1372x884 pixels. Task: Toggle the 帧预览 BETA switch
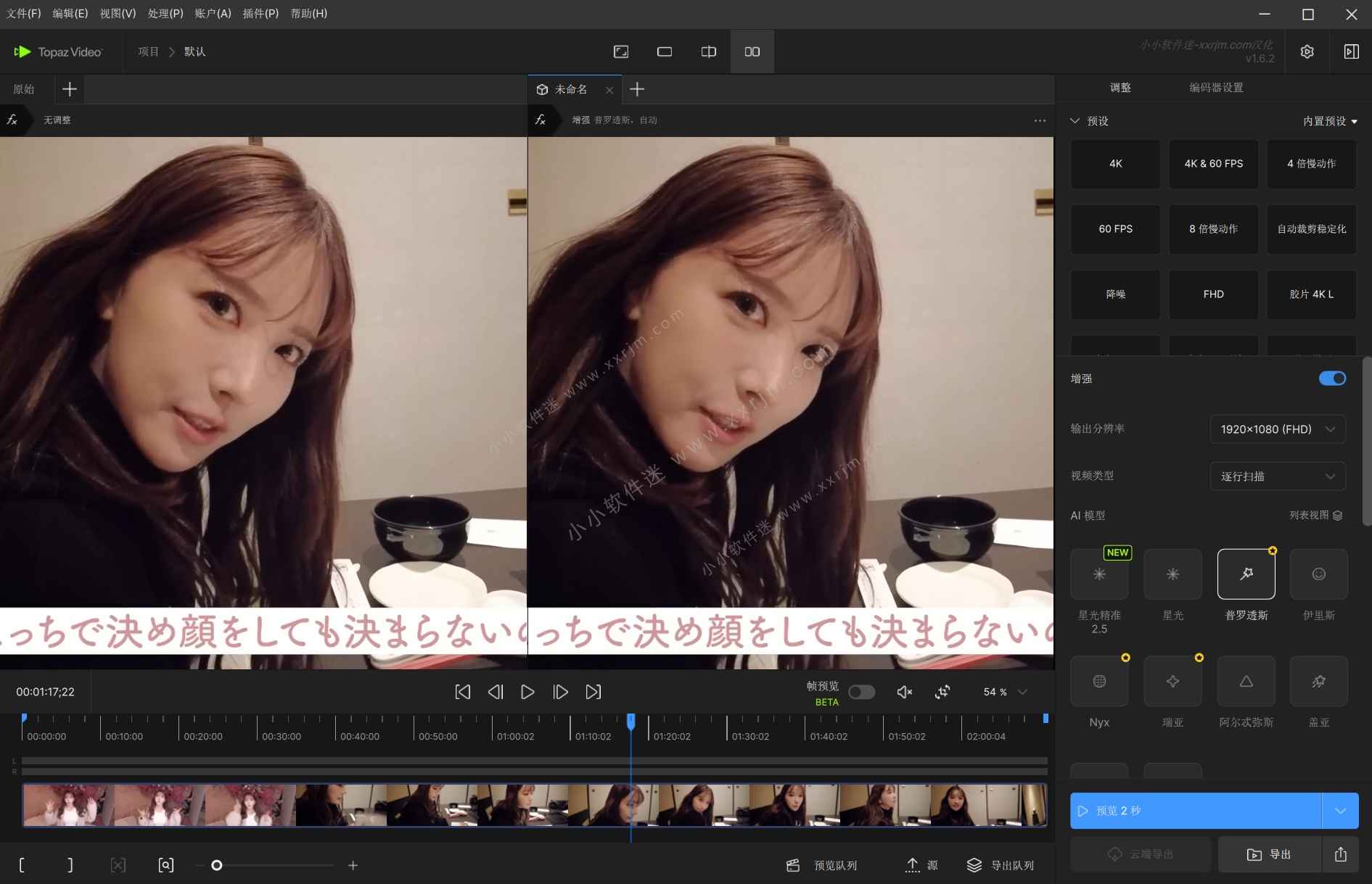(x=861, y=693)
